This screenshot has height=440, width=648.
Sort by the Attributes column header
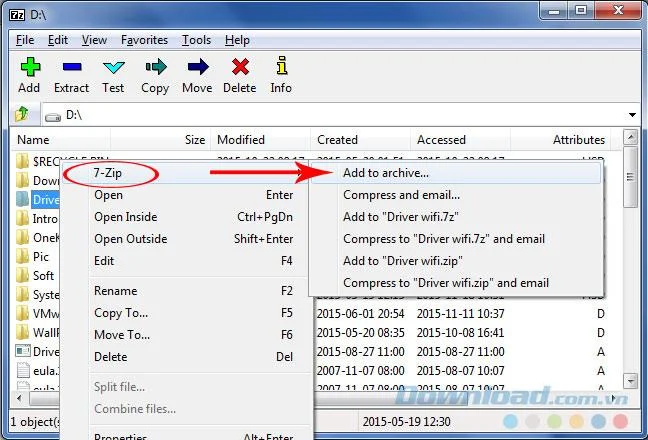coord(560,140)
